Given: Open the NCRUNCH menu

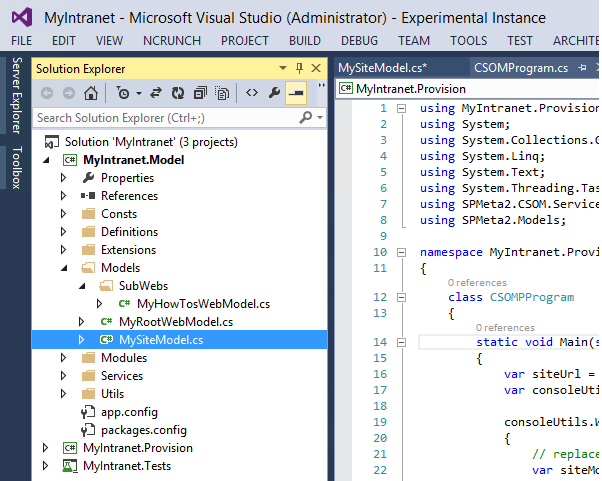Looking at the screenshot, I should (172, 40).
